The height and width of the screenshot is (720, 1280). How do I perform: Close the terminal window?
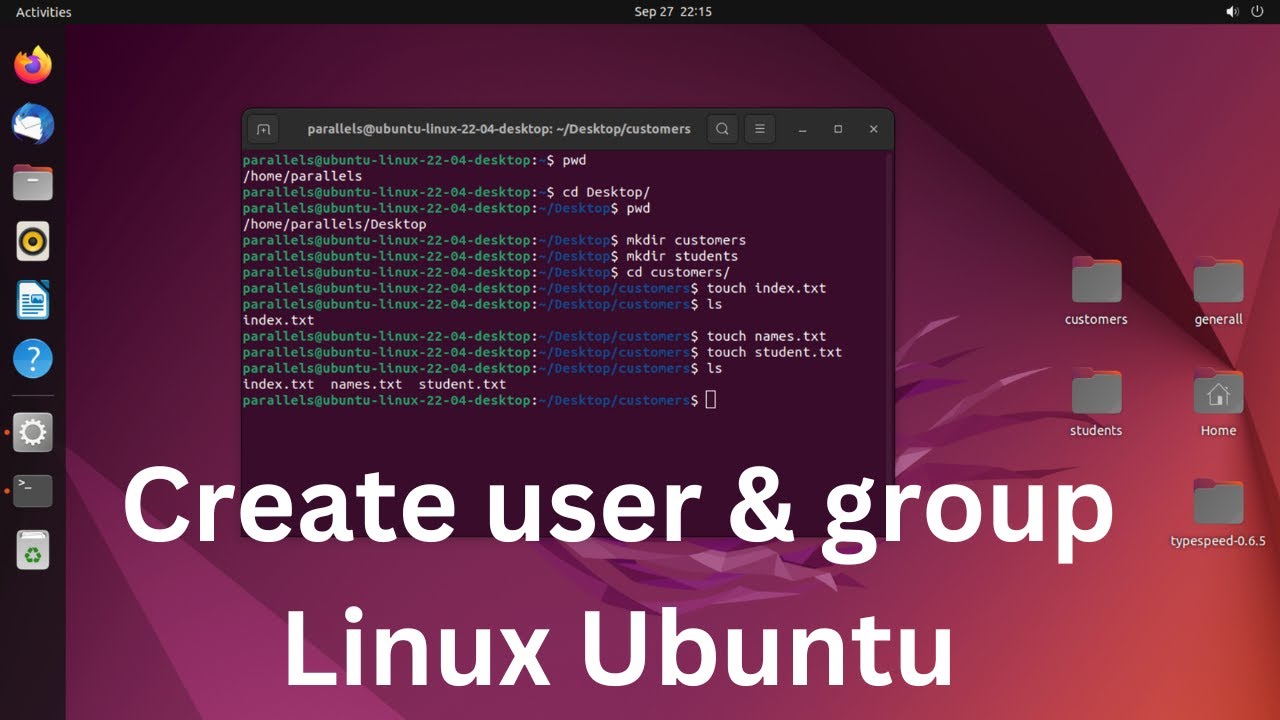tap(873, 129)
